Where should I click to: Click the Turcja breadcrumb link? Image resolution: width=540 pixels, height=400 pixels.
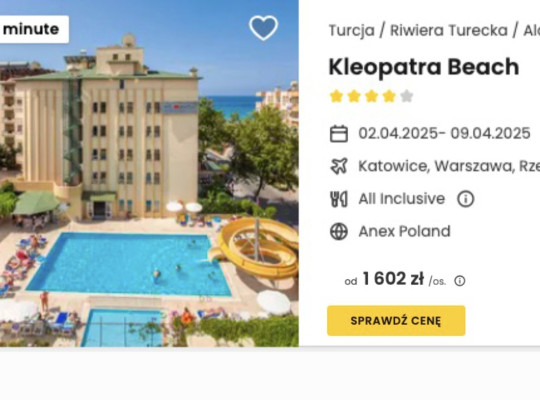pos(352,30)
